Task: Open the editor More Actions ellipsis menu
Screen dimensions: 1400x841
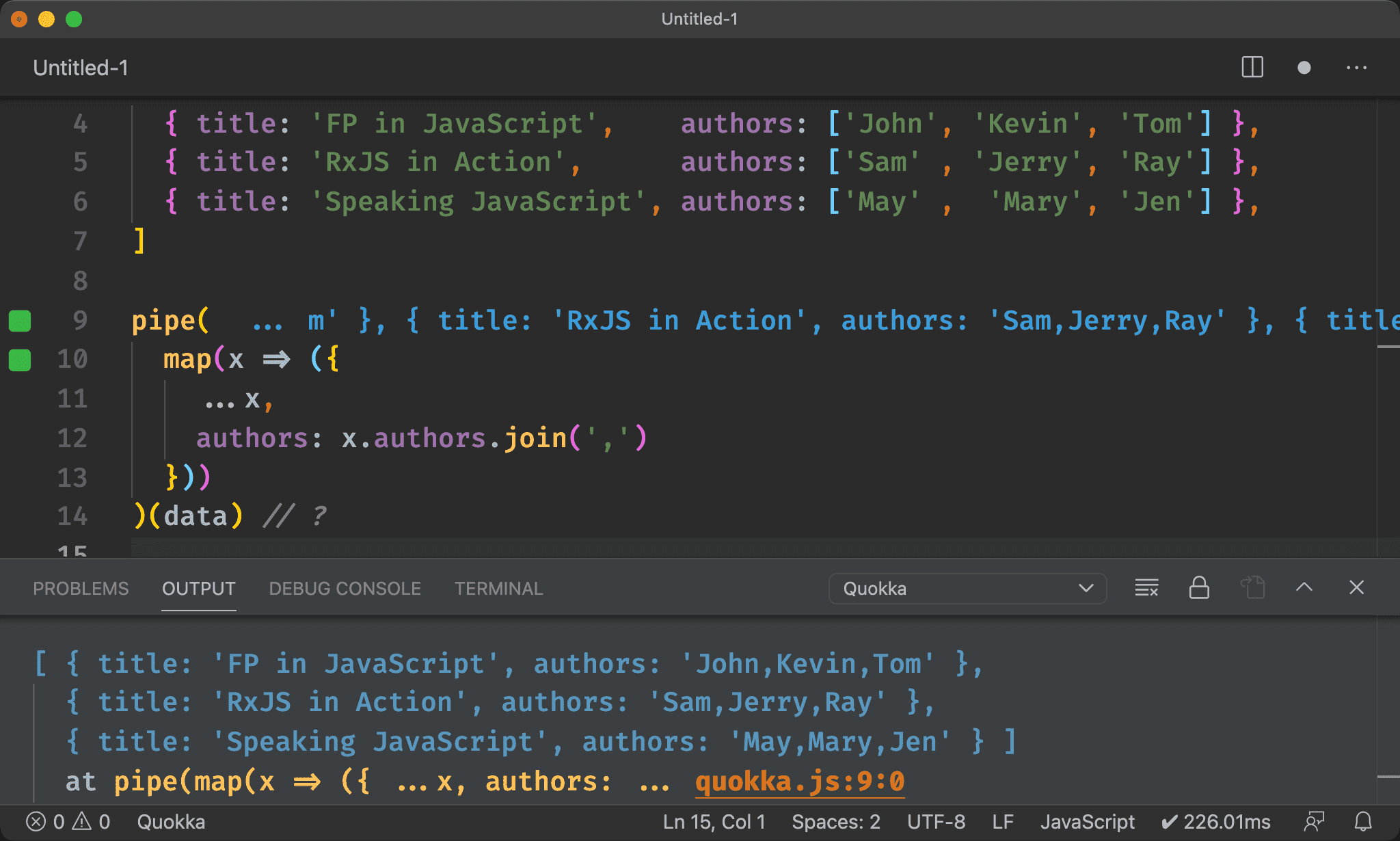Action: tap(1356, 68)
